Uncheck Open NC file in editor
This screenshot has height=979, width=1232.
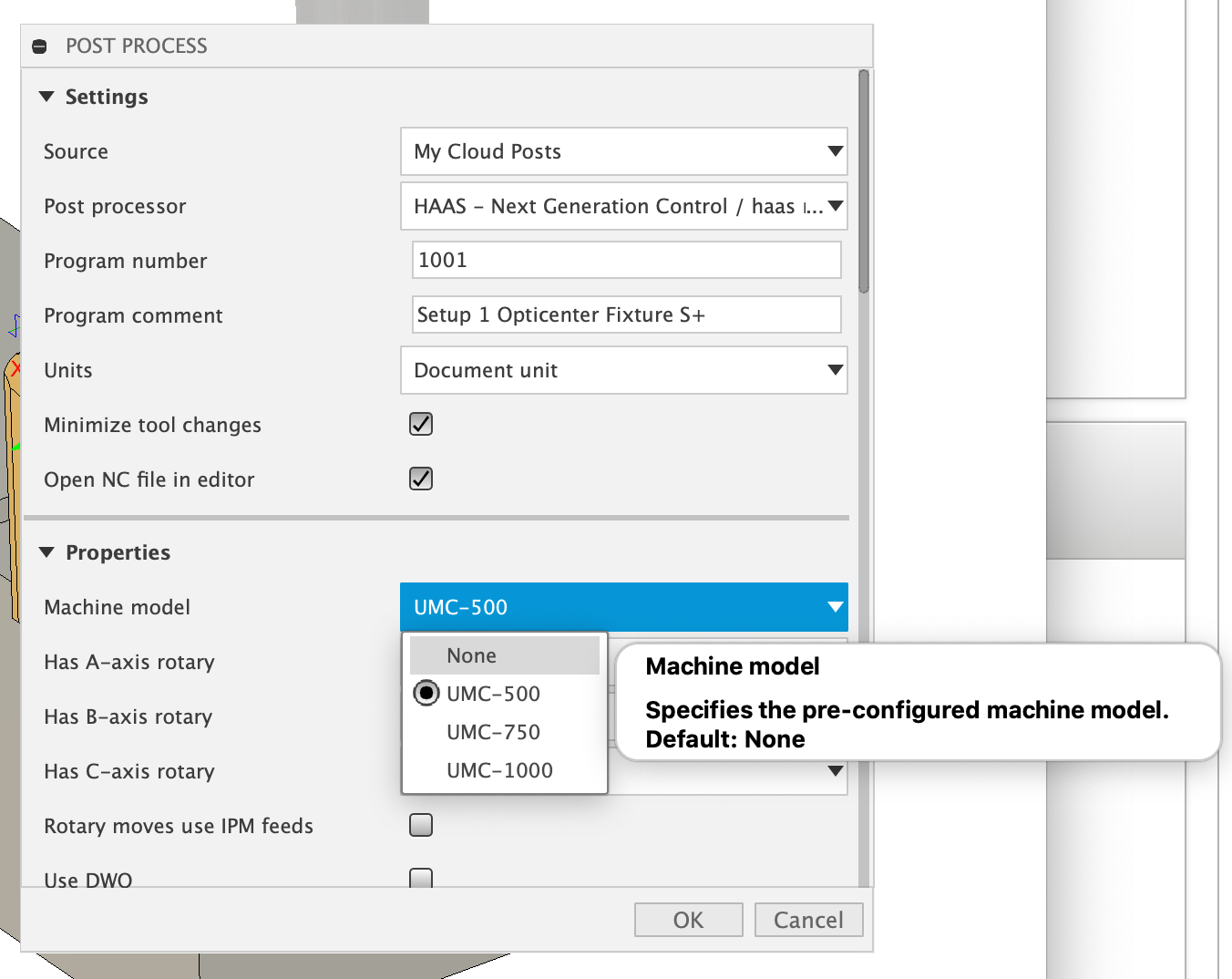(420, 479)
